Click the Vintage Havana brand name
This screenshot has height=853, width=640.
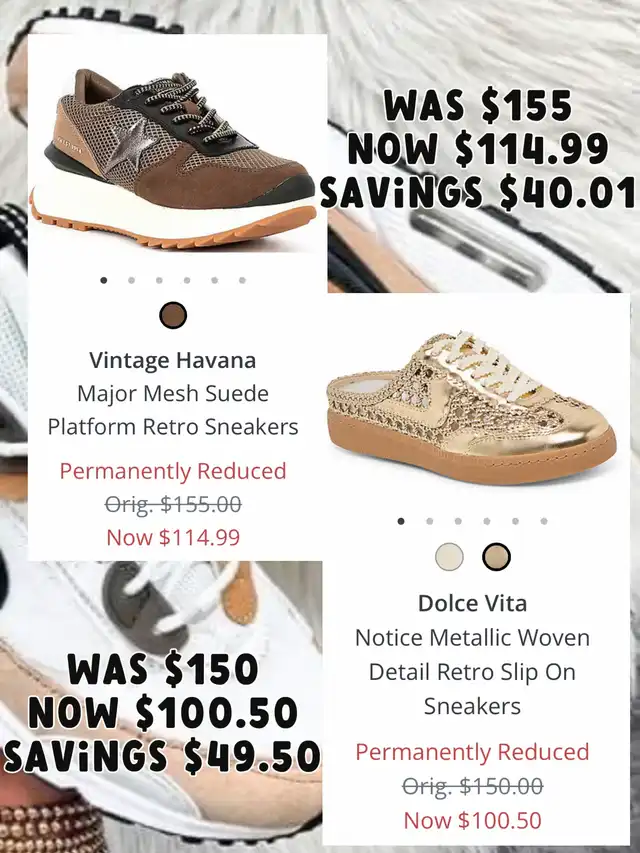point(173,360)
